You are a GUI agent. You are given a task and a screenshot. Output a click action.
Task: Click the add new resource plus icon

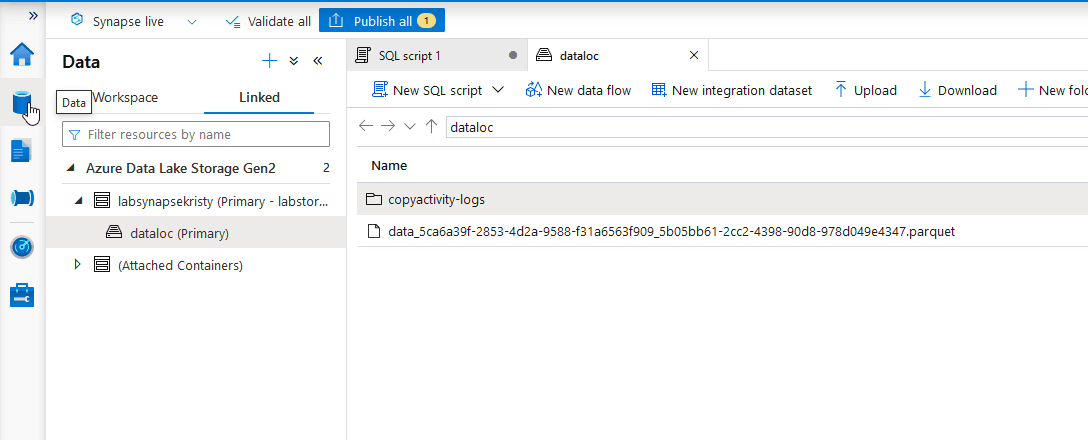pyautogui.click(x=269, y=61)
